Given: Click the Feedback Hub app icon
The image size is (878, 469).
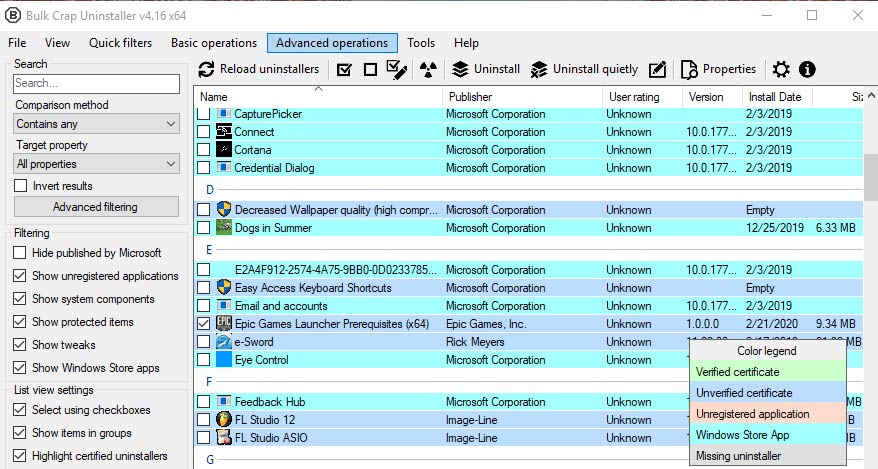Looking at the screenshot, I should pos(224,401).
